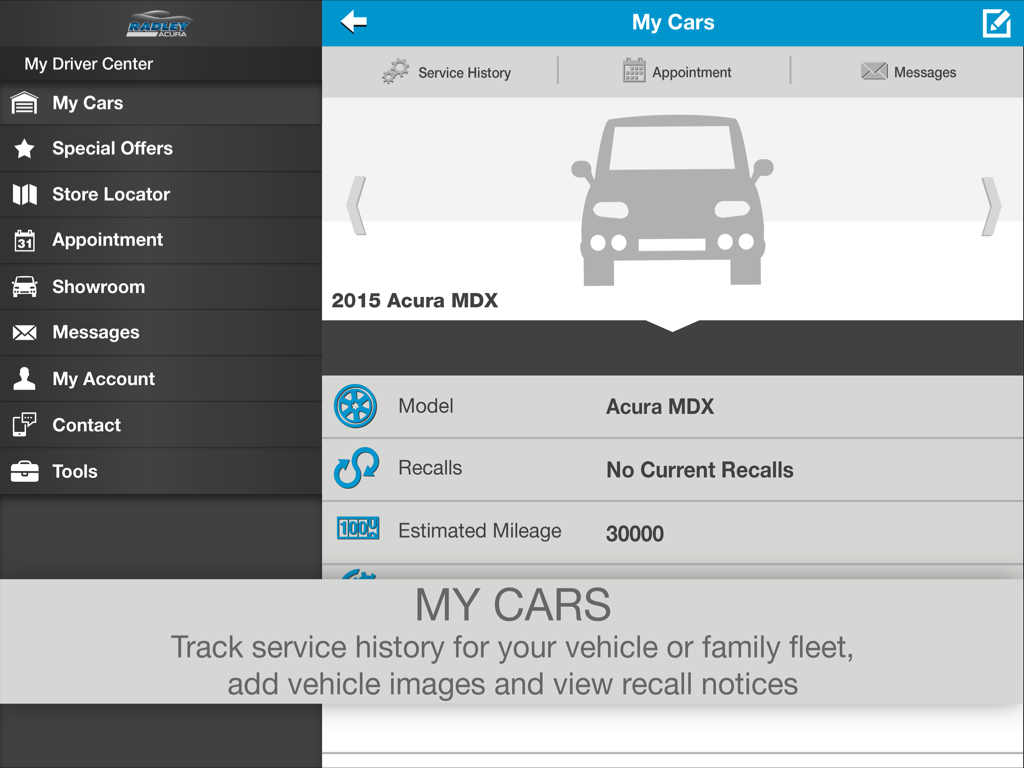Click the odometer icon for Estimated Mileage

[x=357, y=528]
